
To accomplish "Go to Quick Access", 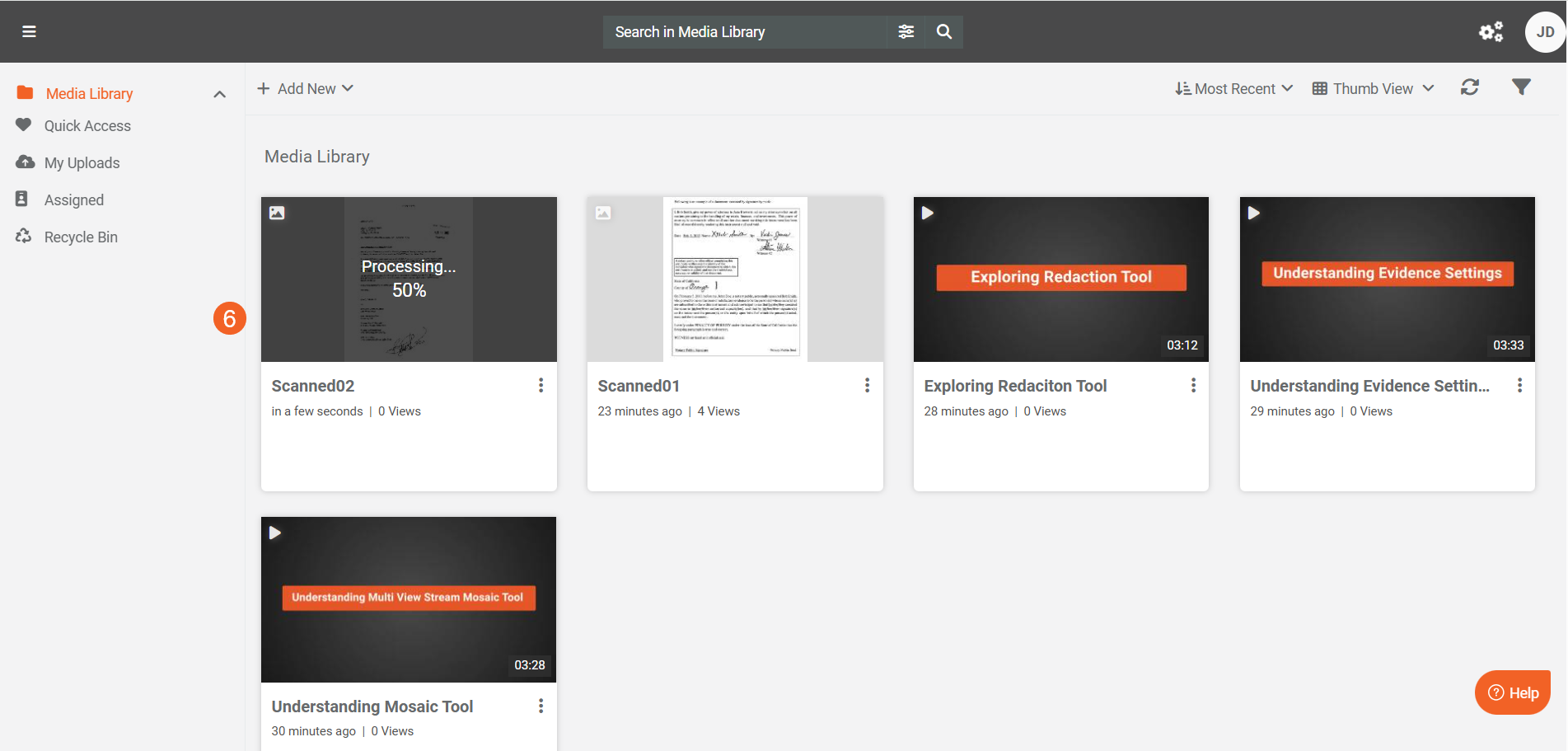I will tap(87, 126).
